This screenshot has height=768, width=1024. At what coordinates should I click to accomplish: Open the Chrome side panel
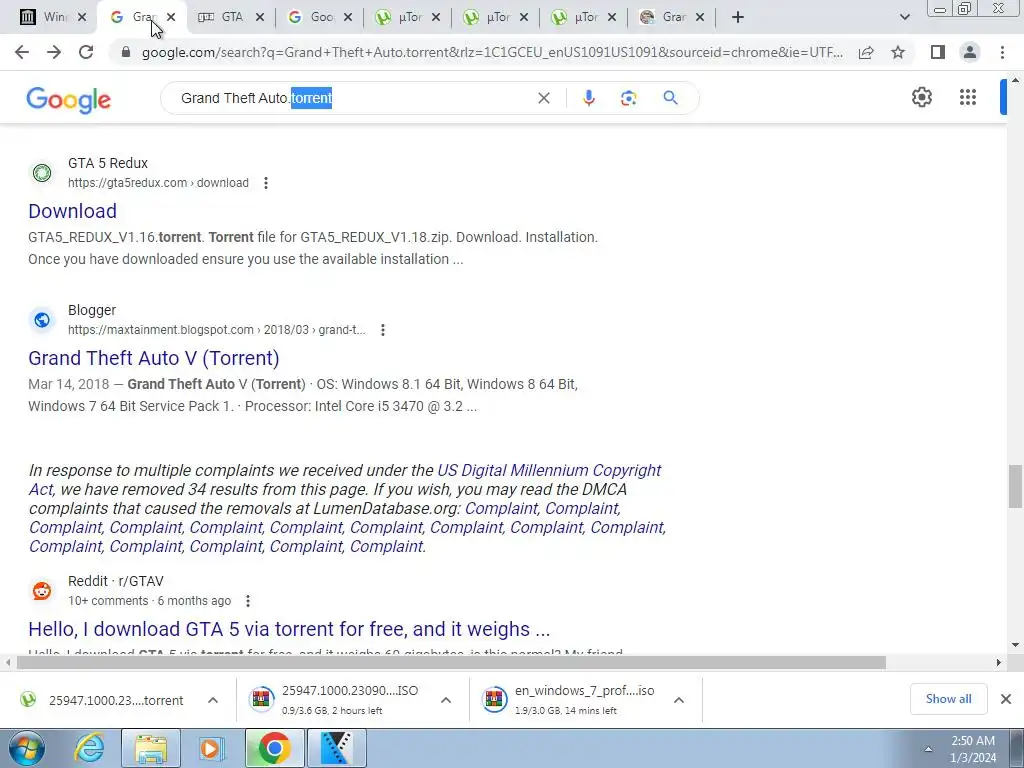(938, 52)
